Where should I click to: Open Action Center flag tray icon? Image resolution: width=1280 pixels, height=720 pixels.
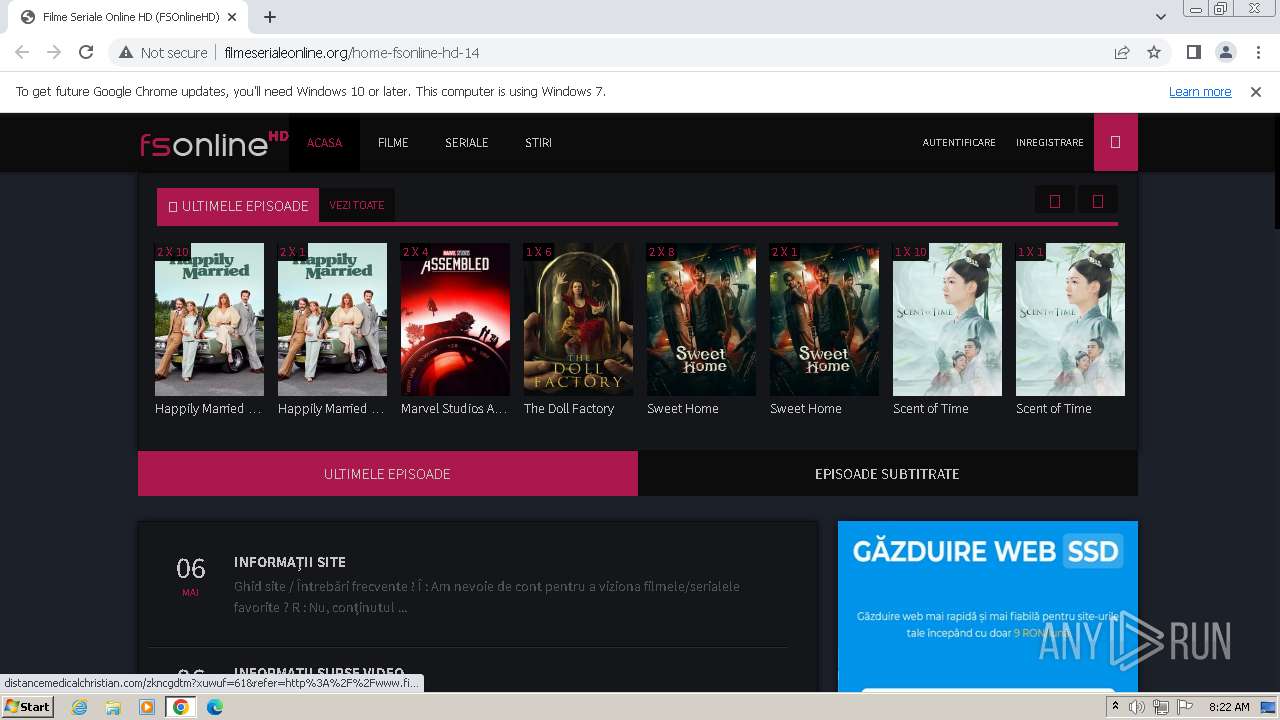click(1185, 707)
